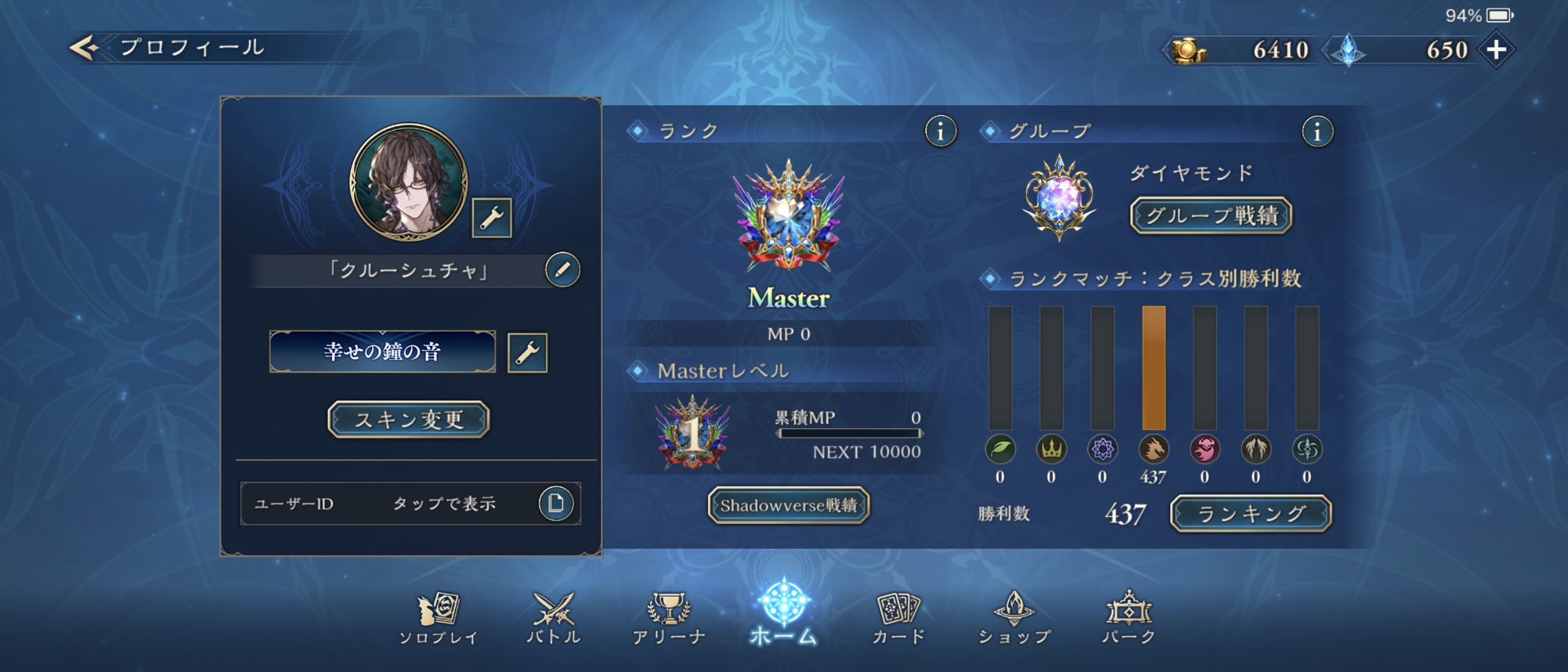Edit avatar with the wrench icon

(x=492, y=218)
